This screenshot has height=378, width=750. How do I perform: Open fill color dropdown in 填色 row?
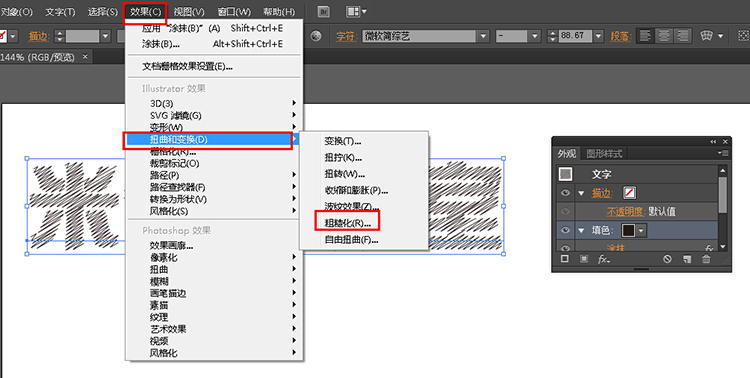[x=641, y=231]
